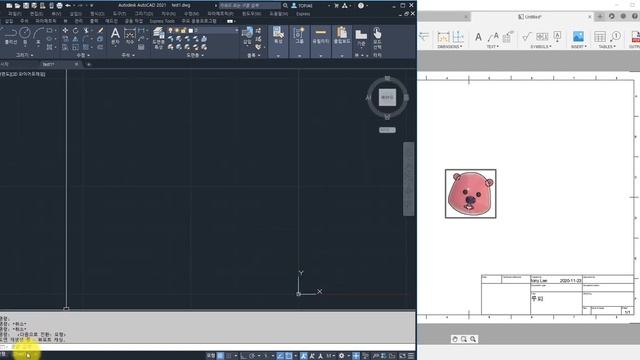Toggle object snap tracking in status bar
Image resolution: width=640 pixels, height=360 pixels.
click(280, 356)
